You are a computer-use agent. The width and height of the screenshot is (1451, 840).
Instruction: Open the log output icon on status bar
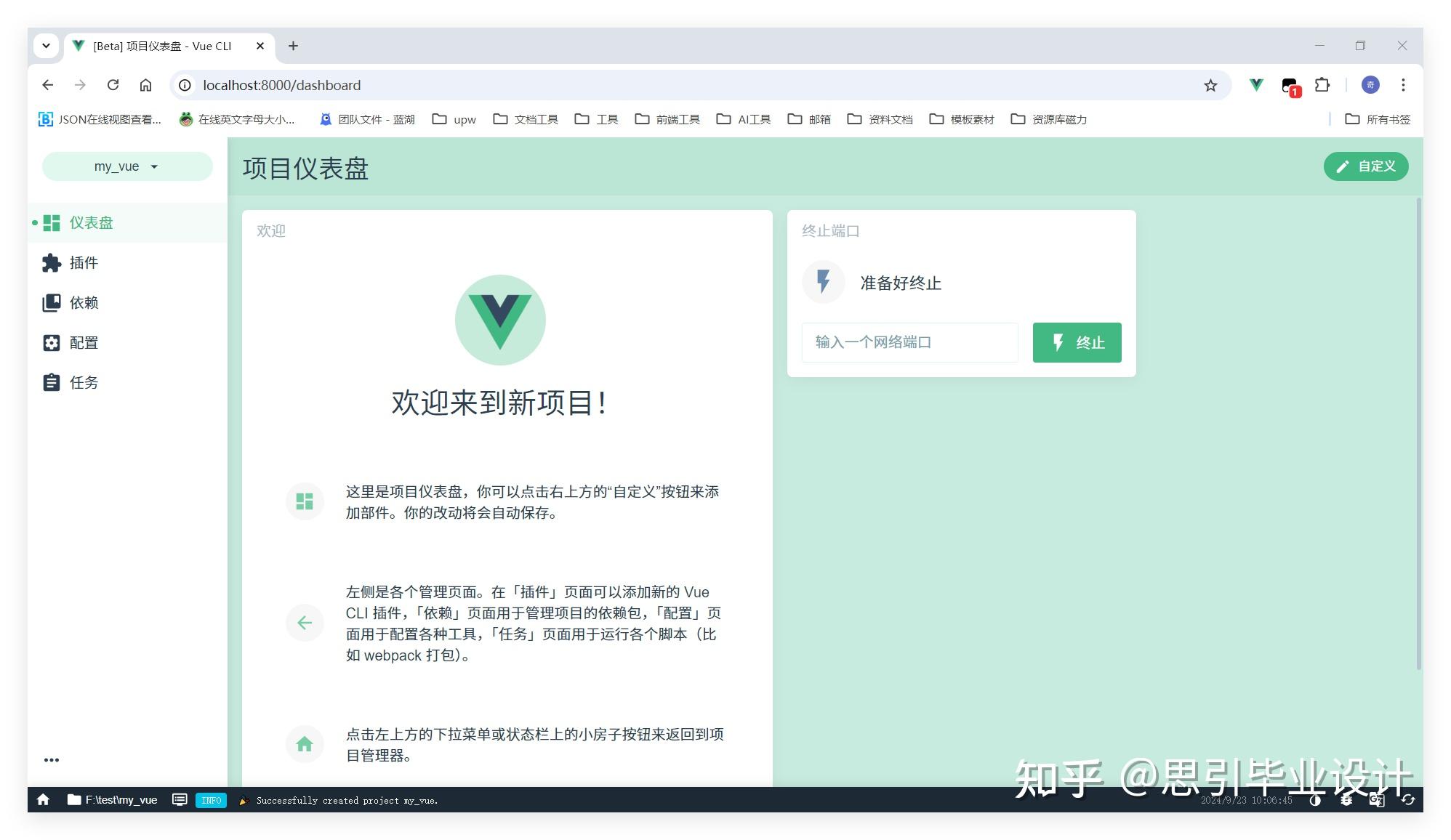(179, 800)
